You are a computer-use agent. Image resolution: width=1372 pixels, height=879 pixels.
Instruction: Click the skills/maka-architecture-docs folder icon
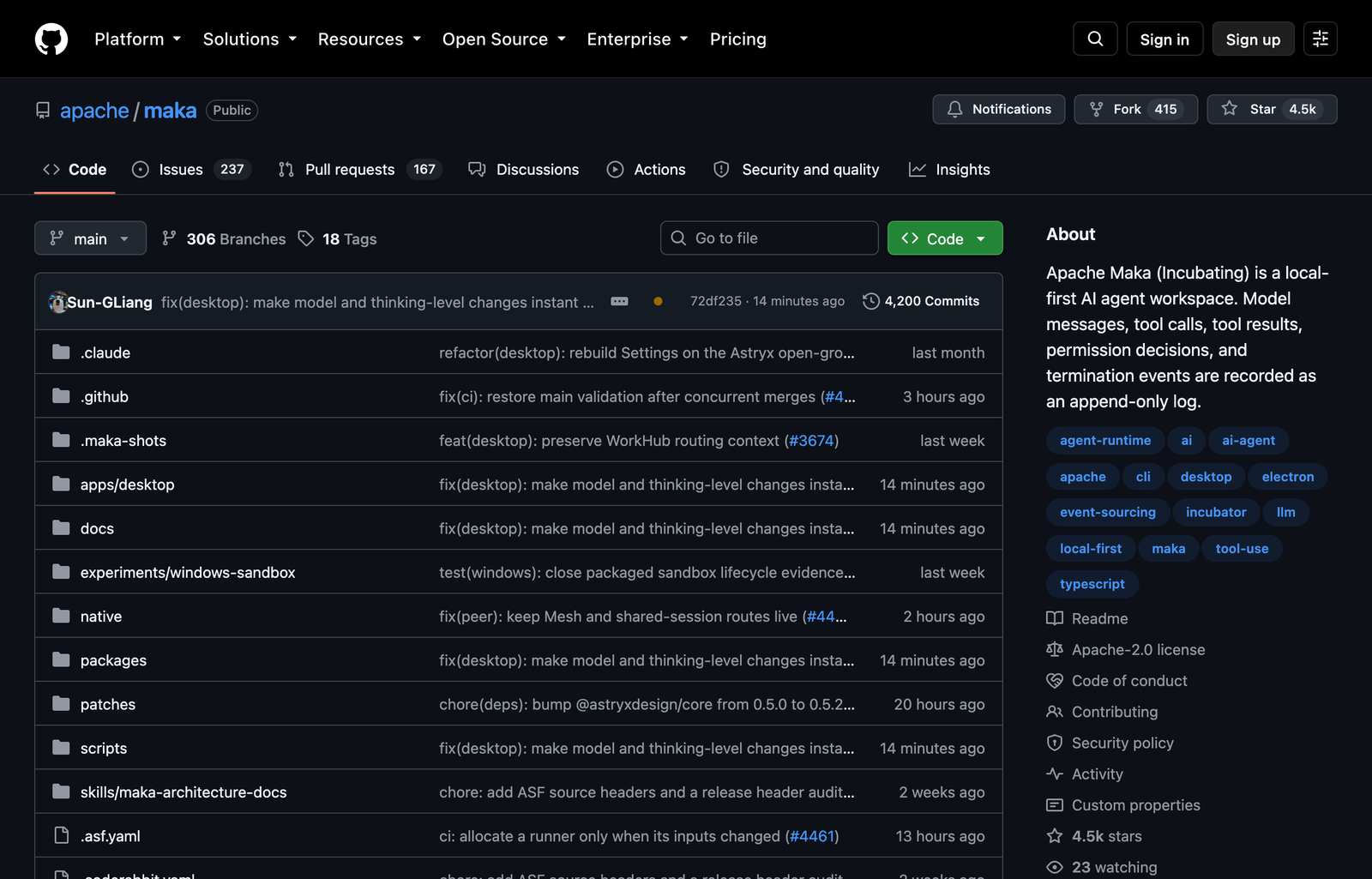pyautogui.click(x=61, y=792)
